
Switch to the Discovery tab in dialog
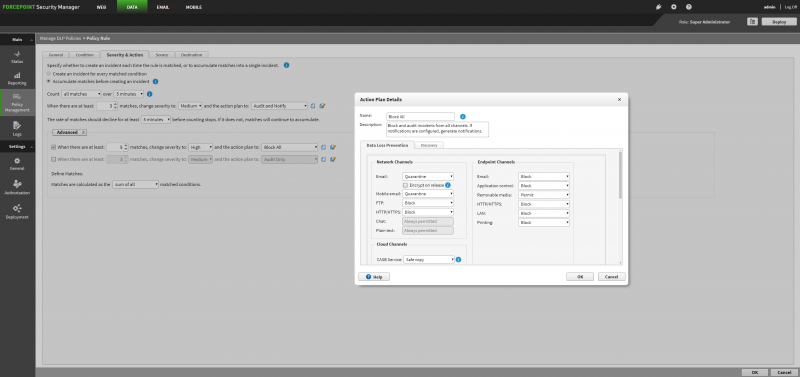[x=429, y=145]
